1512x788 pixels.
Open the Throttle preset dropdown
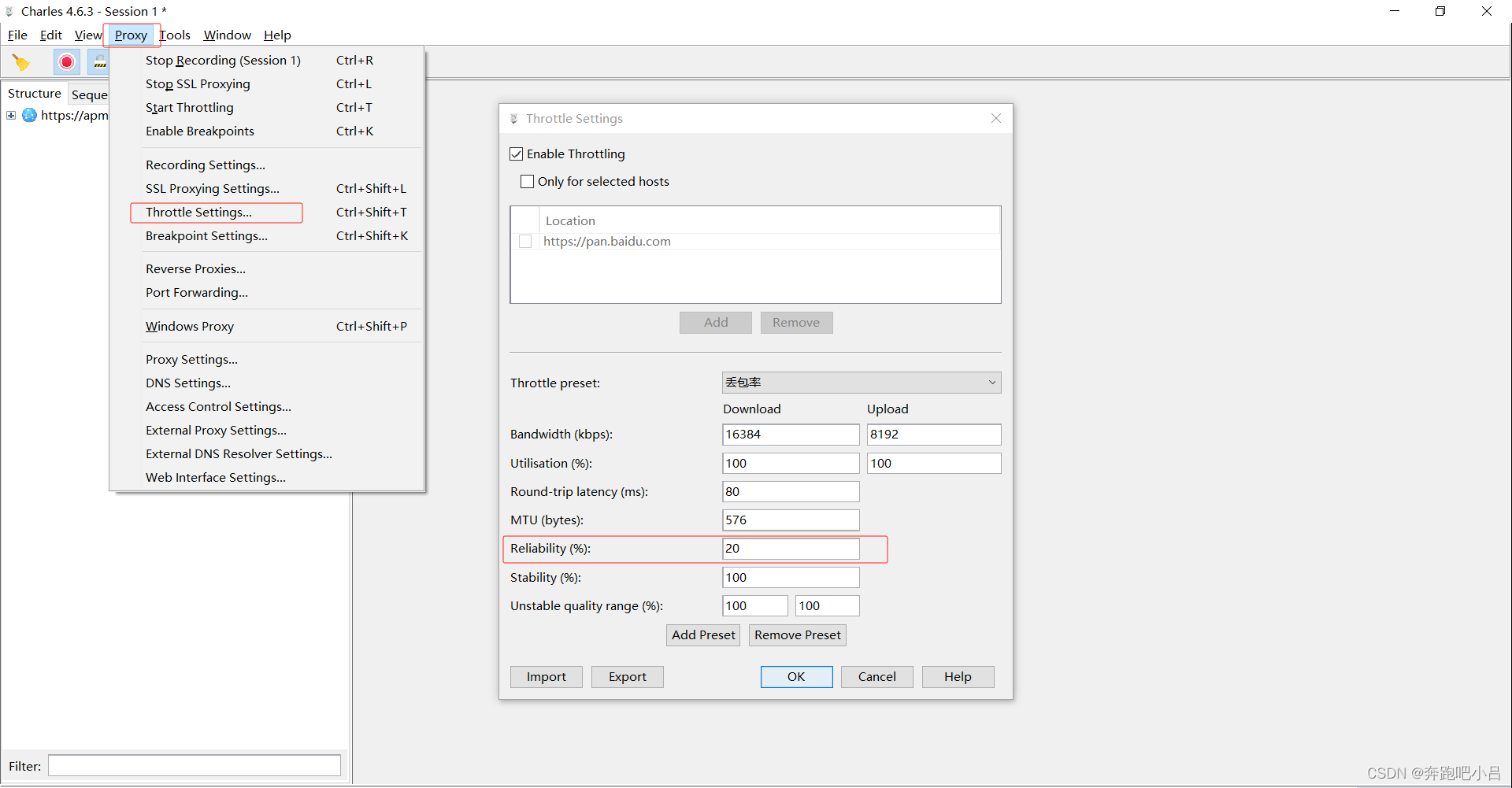pyautogui.click(x=862, y=383)
